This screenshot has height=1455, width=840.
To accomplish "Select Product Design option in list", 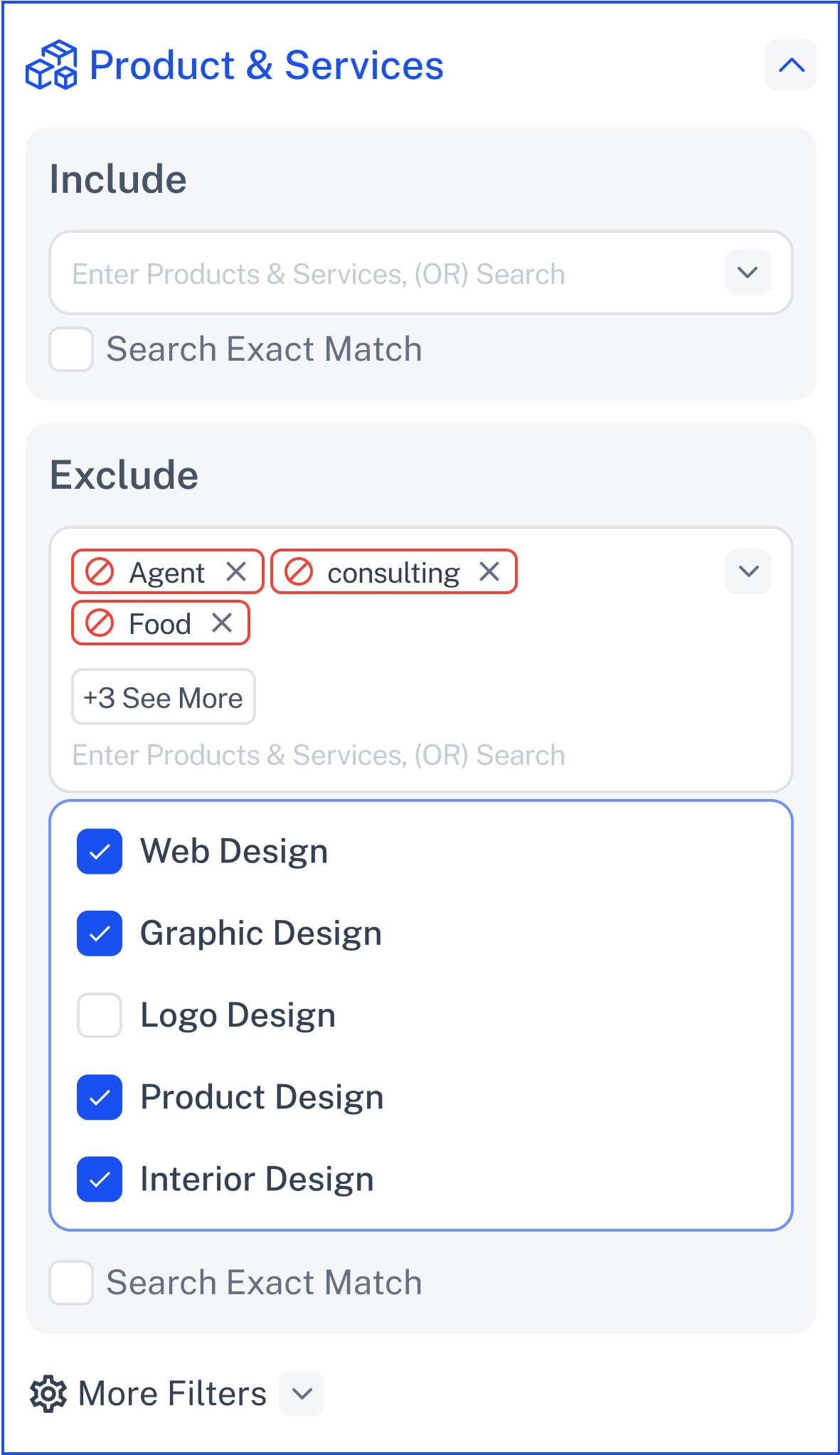I will pyautogui.click(x=420, y=1096).
